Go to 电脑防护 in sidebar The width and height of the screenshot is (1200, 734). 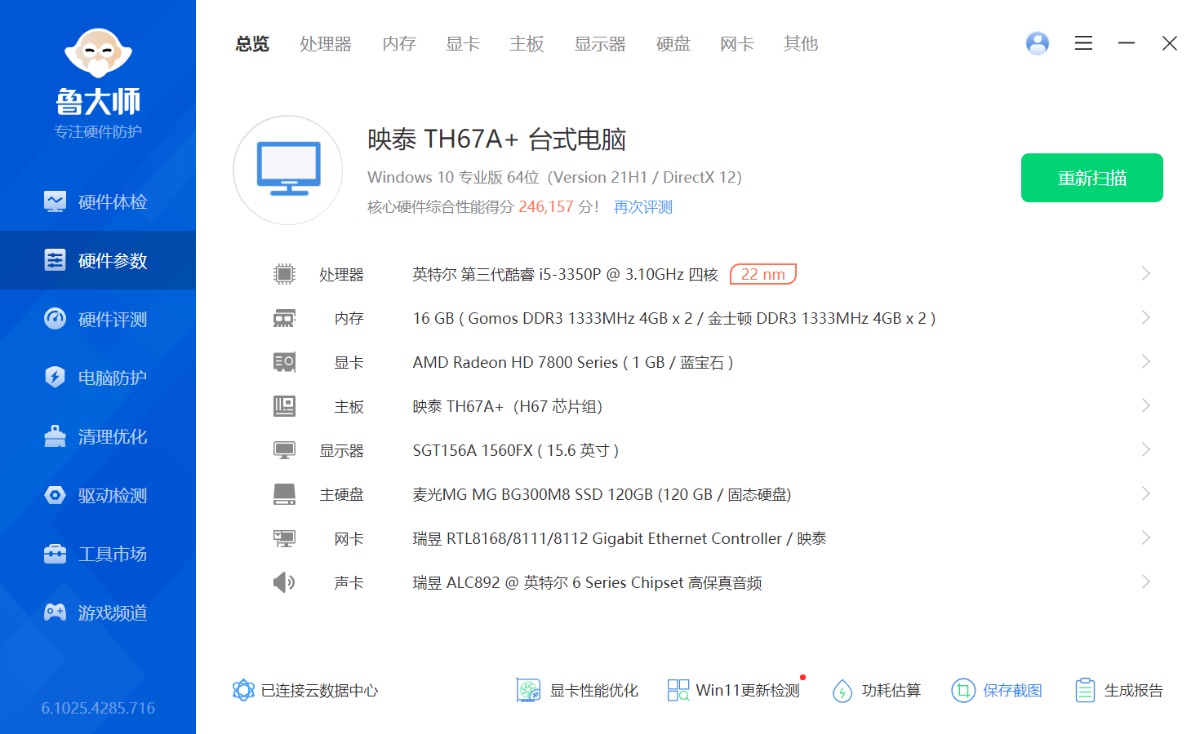pos(98,378)
